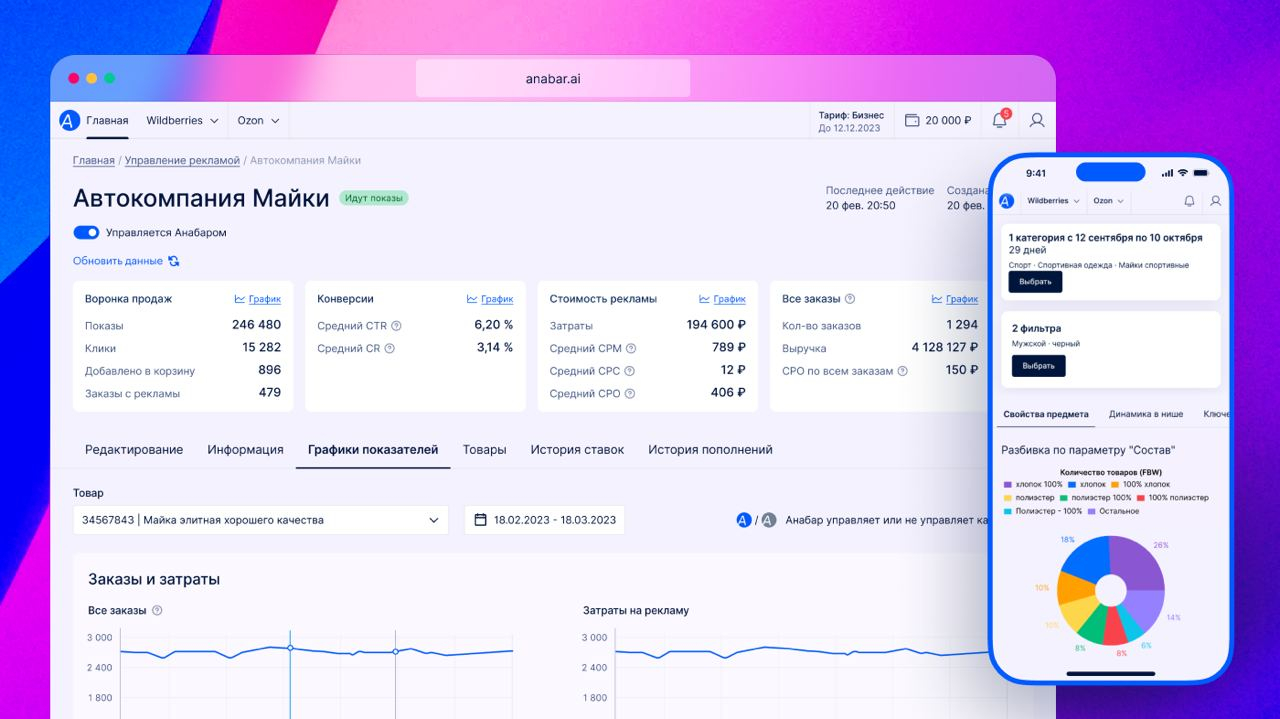Screen dimensions: 1280x719
Task: Click help icon next to Средний CPO
Action: (x=630, y=394)
